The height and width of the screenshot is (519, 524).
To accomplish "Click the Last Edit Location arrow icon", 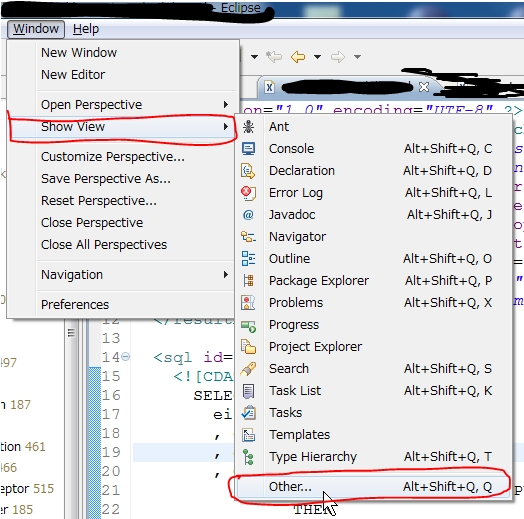I will pyautogui.click(x=274, y=57).
